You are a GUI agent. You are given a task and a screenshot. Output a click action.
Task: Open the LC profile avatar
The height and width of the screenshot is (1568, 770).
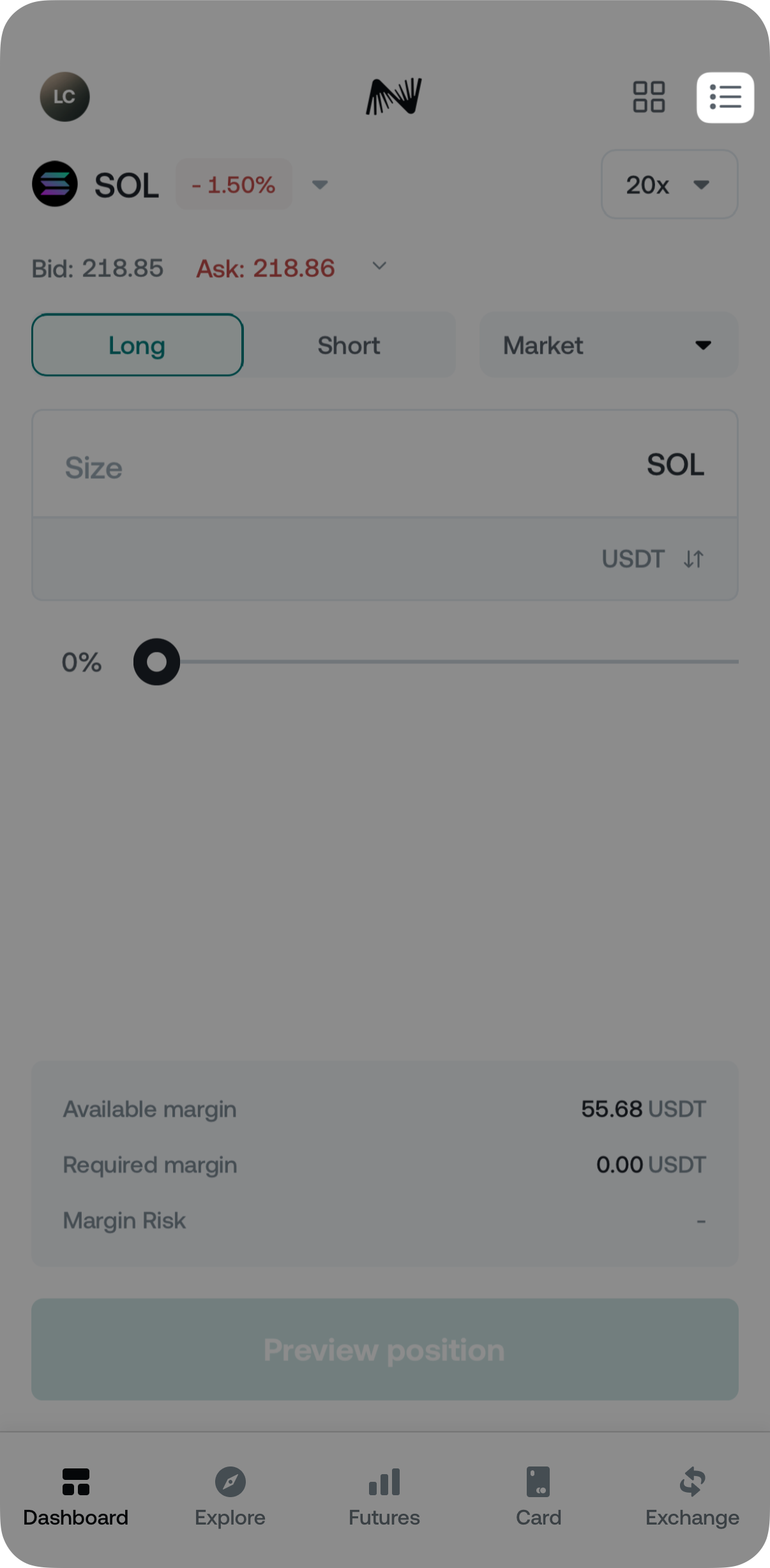pyautogui.click(x=64, y=96)
